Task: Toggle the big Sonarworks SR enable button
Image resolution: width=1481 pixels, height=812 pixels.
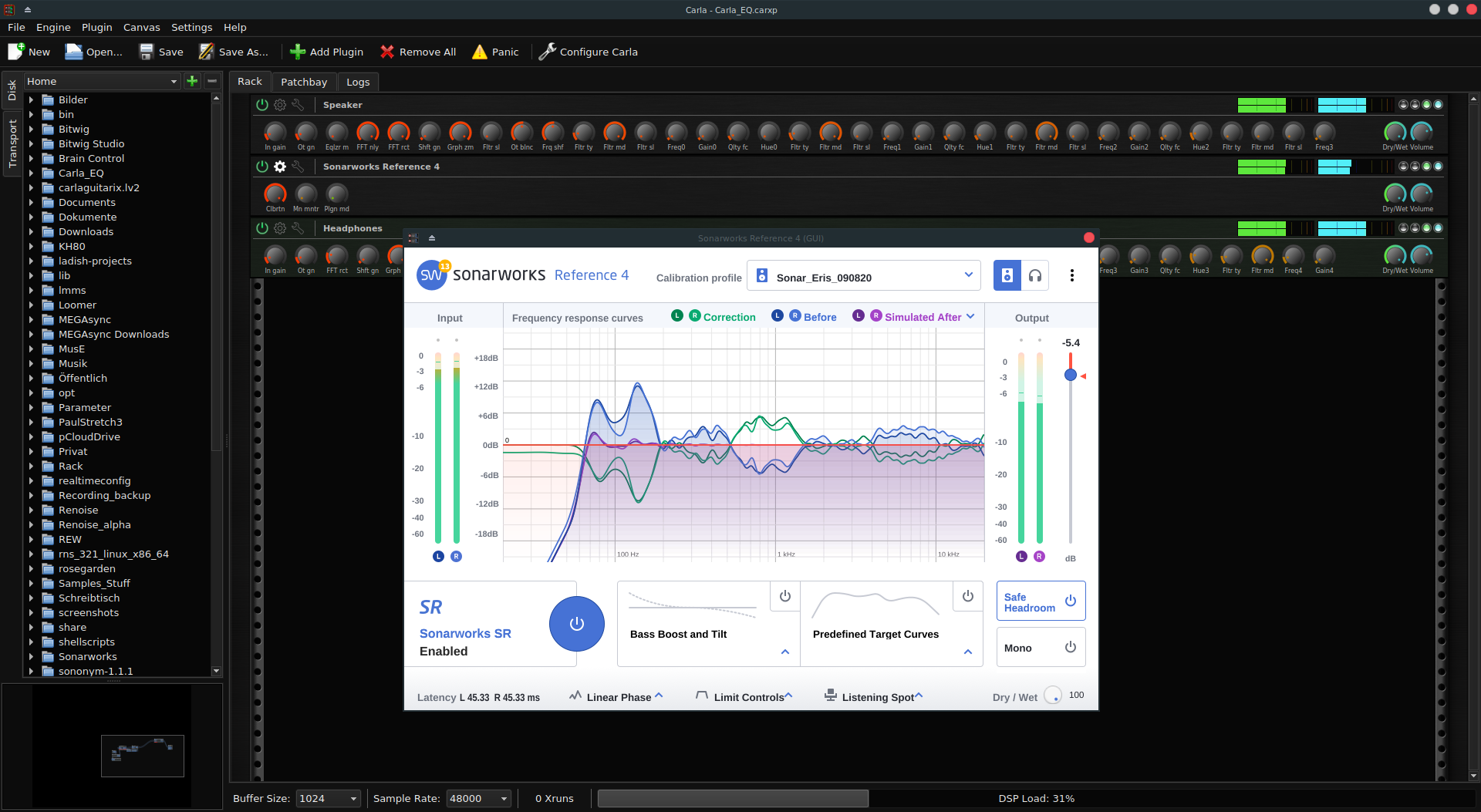Action: (x=576, y=624)
